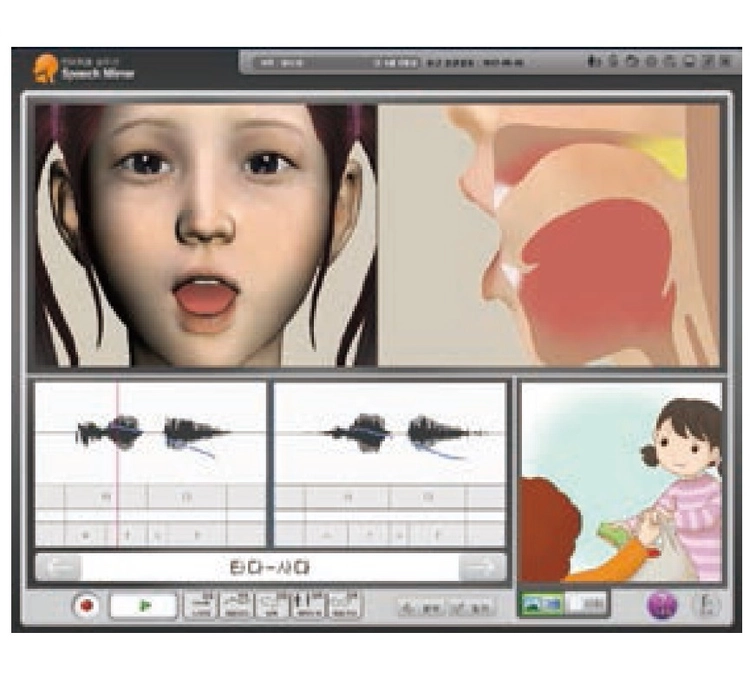Toggle the picture view option under the illustration
This screenshot has width=750, height=685.
tap(543, 604)
